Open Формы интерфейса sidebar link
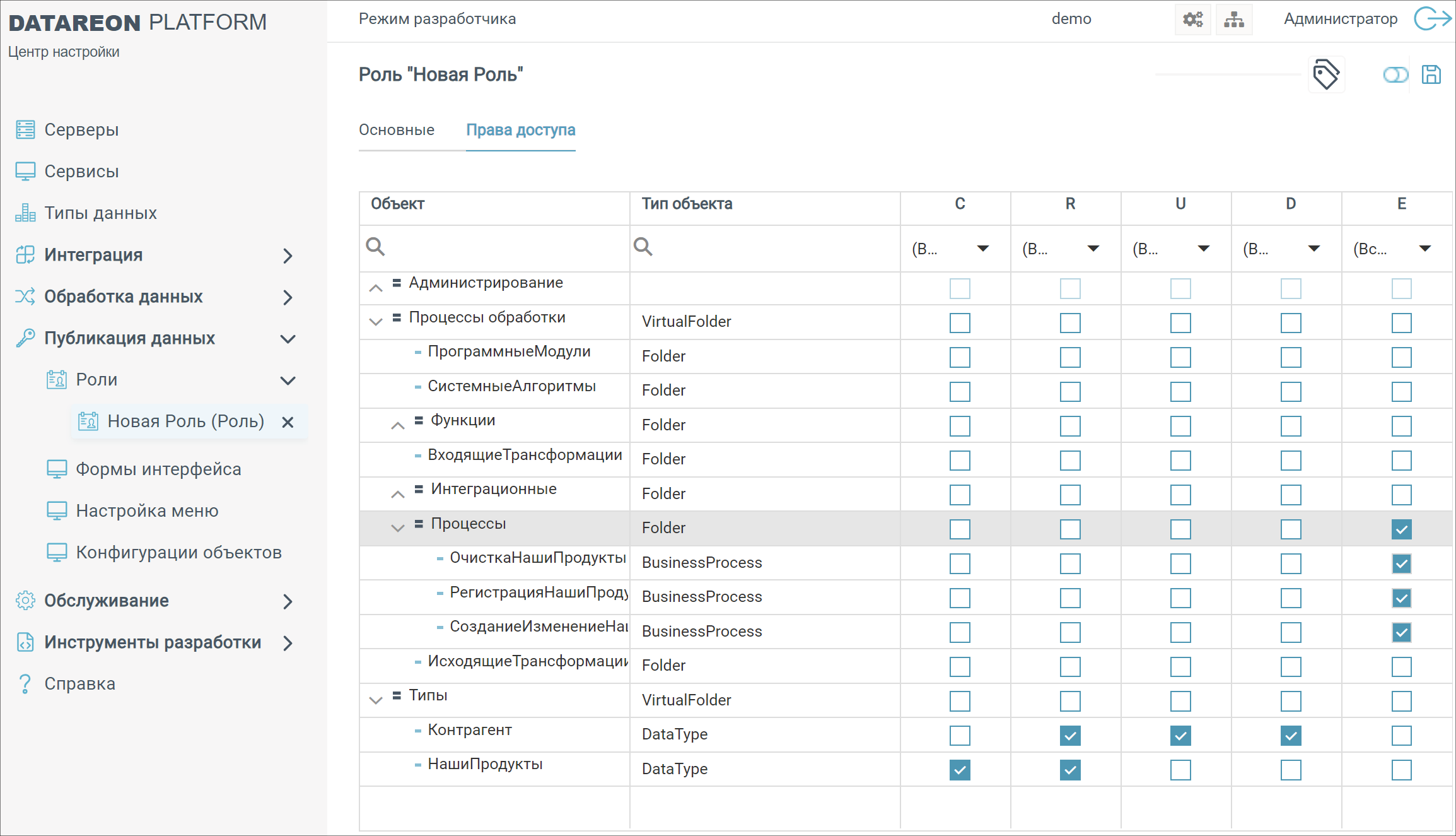This screenshot has height=836, width=1456. pos(158,469)
